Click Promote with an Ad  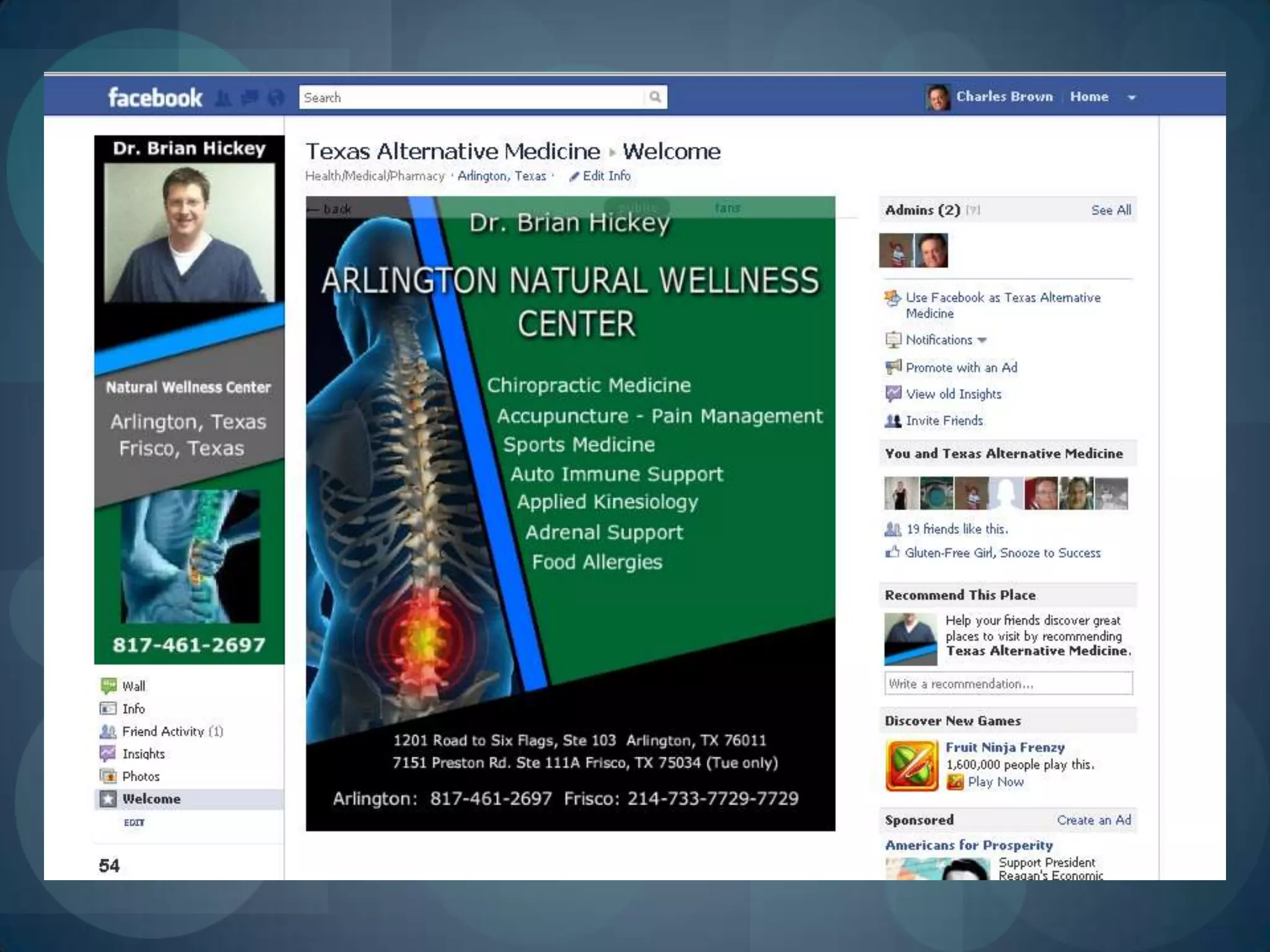pos(961,368)
